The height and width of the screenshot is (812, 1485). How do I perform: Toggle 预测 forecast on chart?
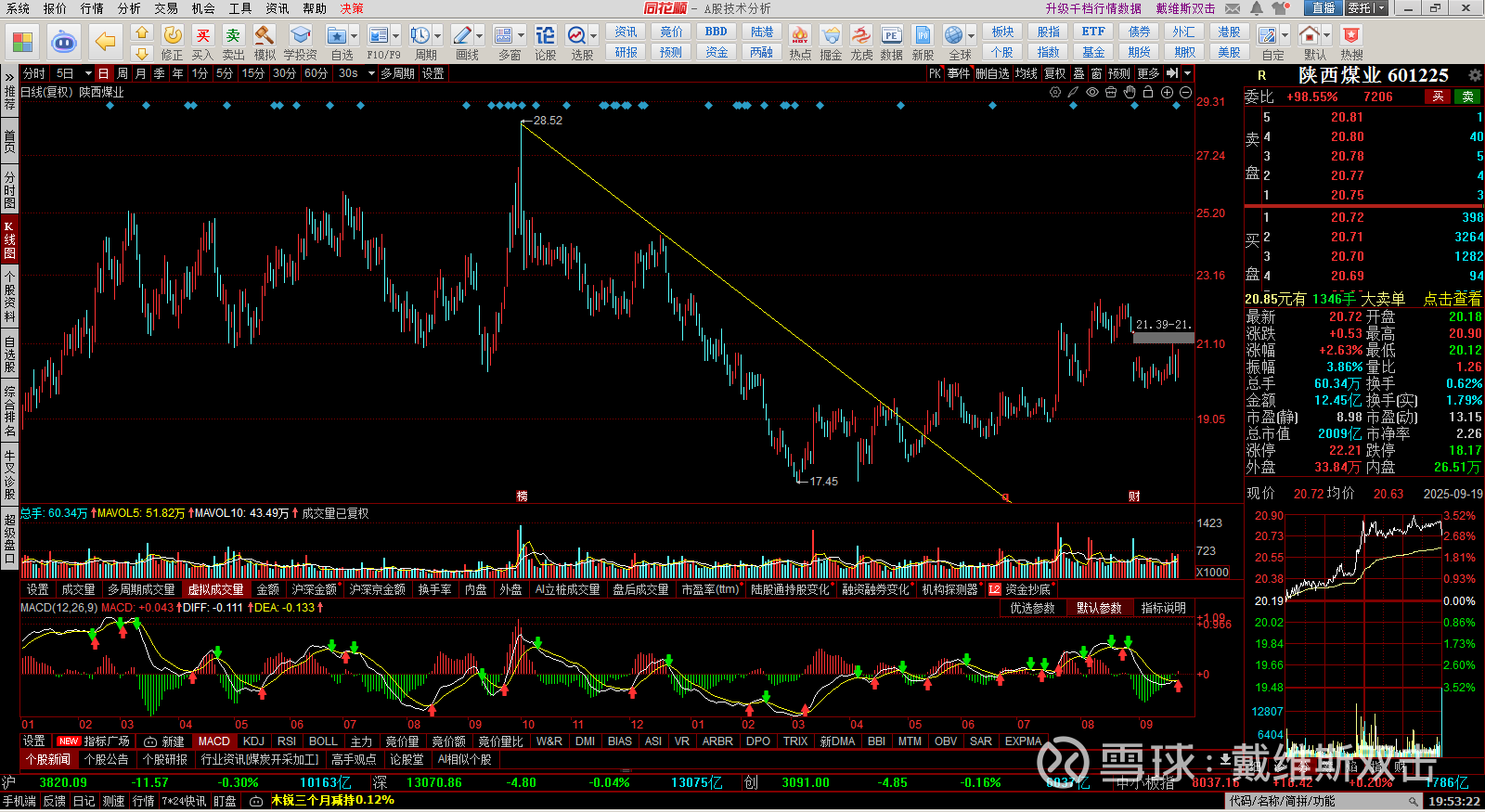[1119, 73]
